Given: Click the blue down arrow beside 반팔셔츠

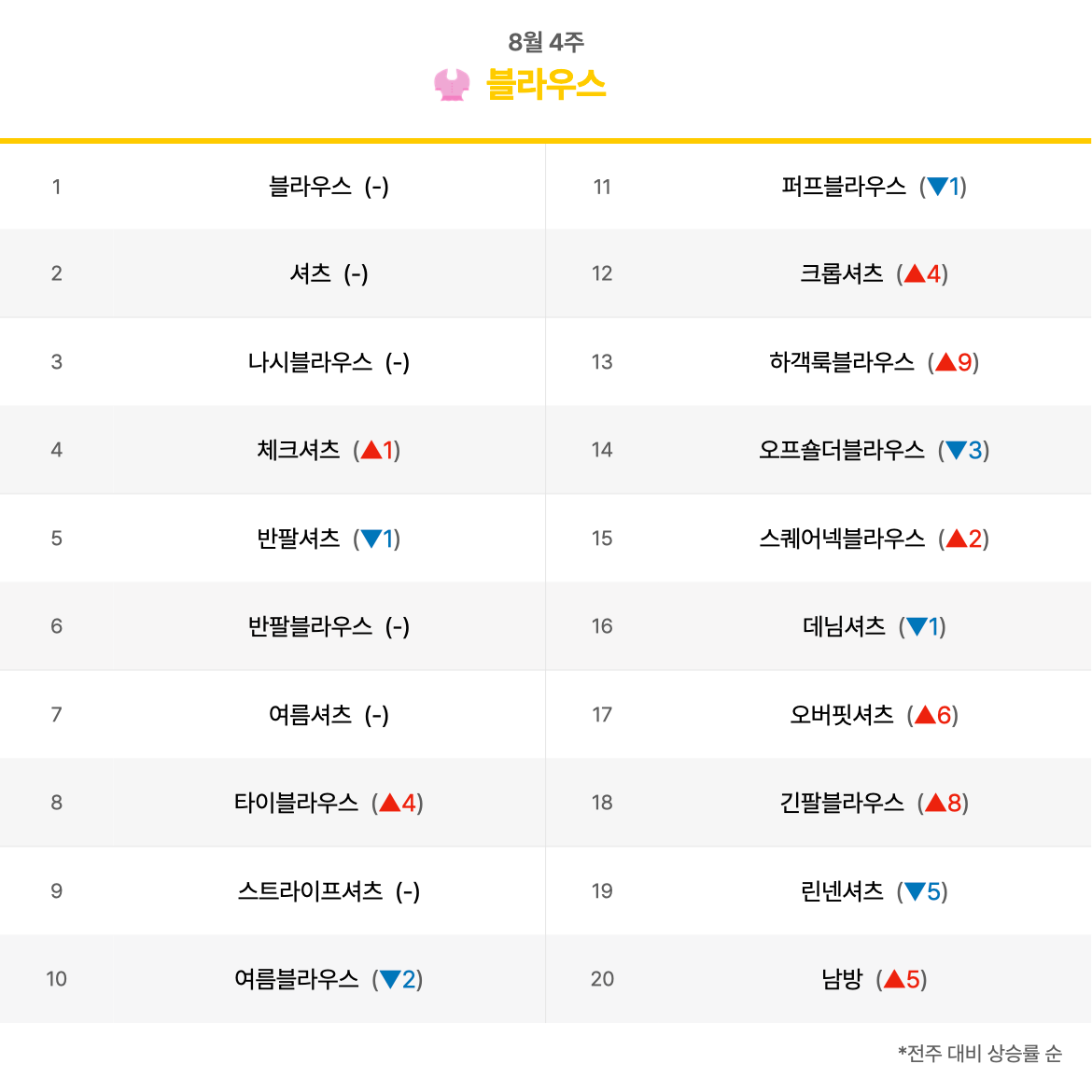Looking at the screenshot, I should [371, 539].
